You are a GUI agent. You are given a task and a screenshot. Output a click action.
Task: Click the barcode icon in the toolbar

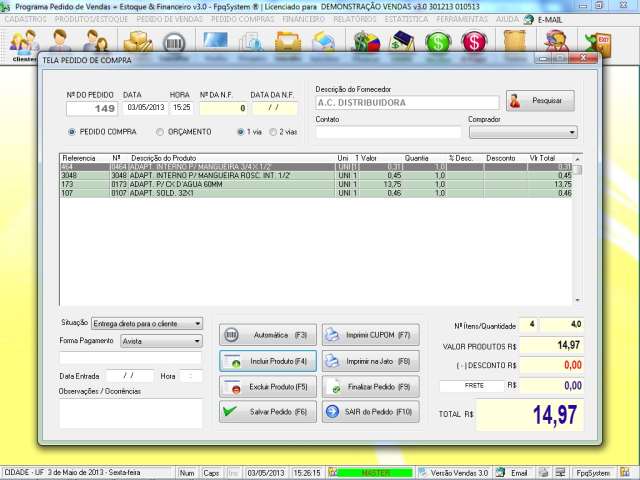coord(174,43)
